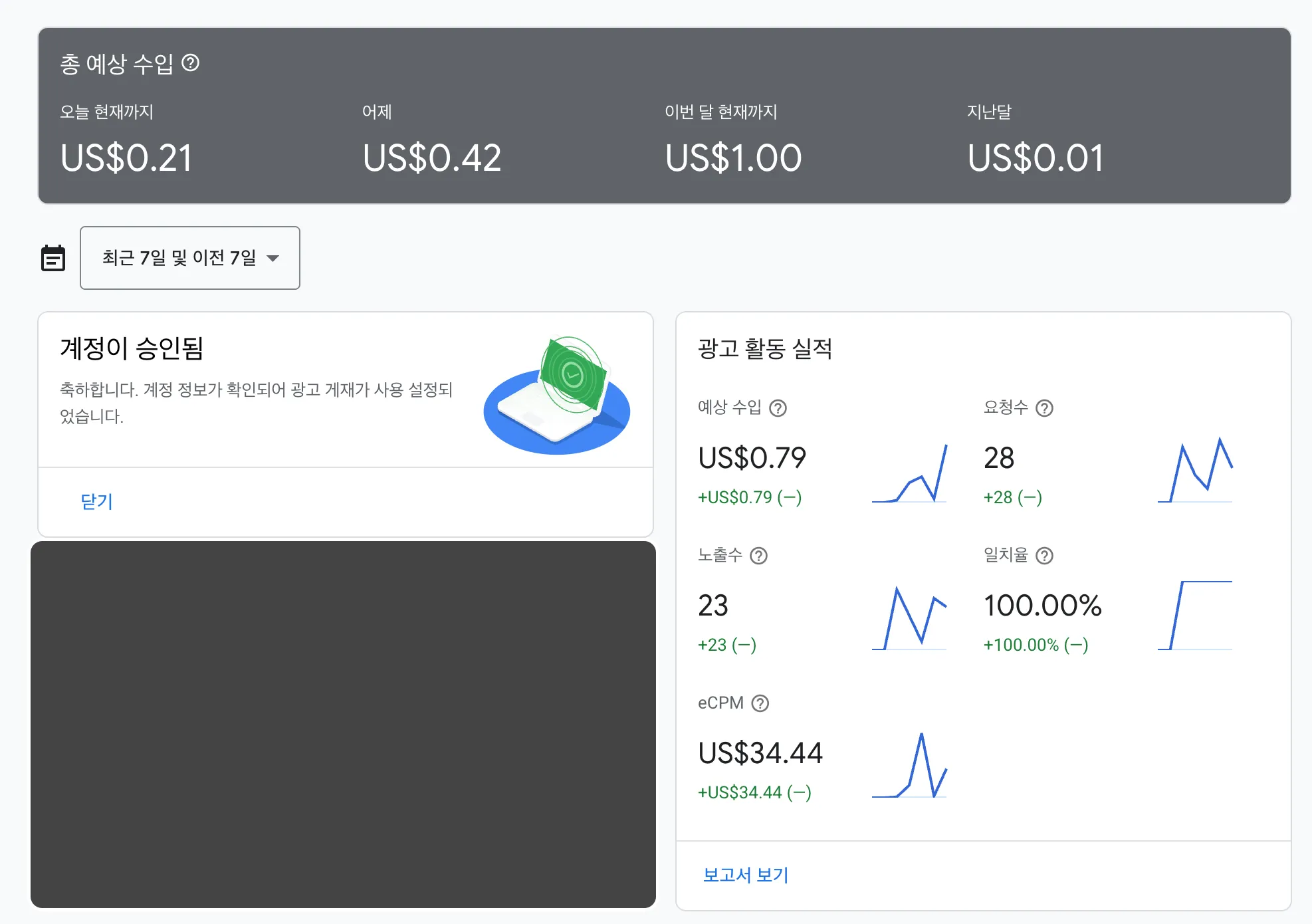The width and height of the screenshot is (1312, 924).
Task: Expand the date range via the dropdown arrow
Action: click(x=274, y=259)
